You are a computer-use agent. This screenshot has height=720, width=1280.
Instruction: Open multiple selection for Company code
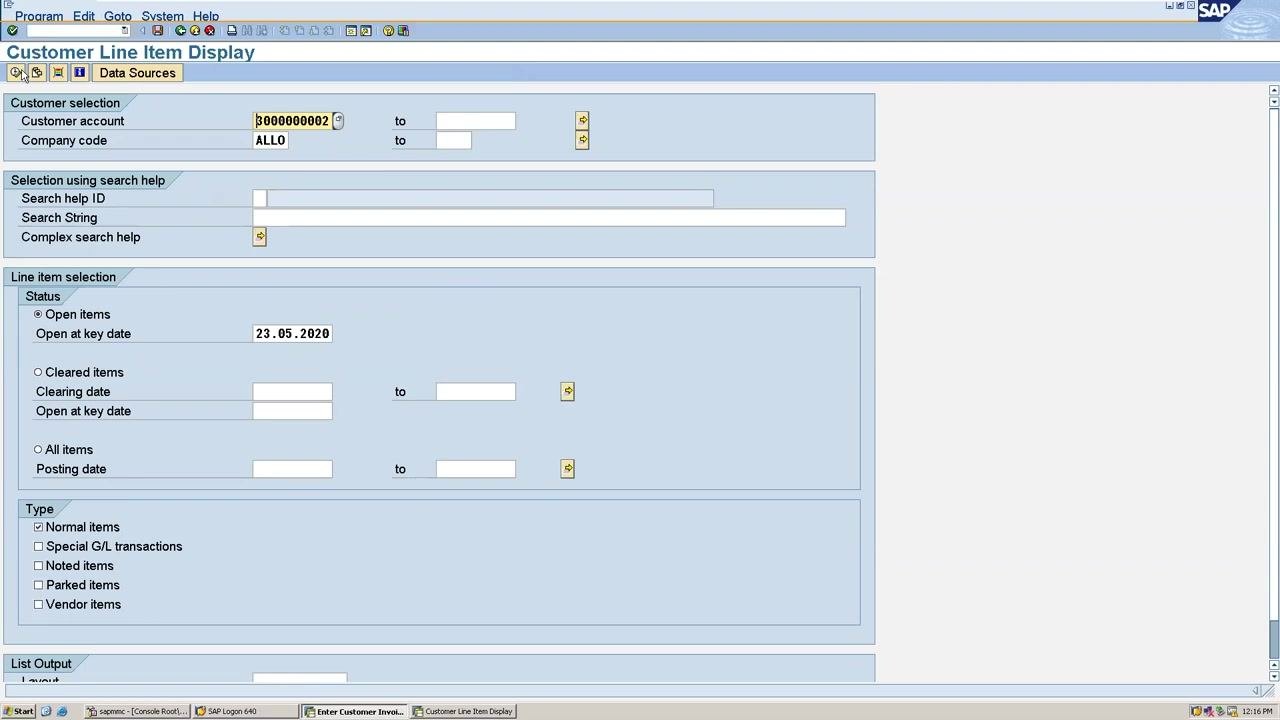582,140
